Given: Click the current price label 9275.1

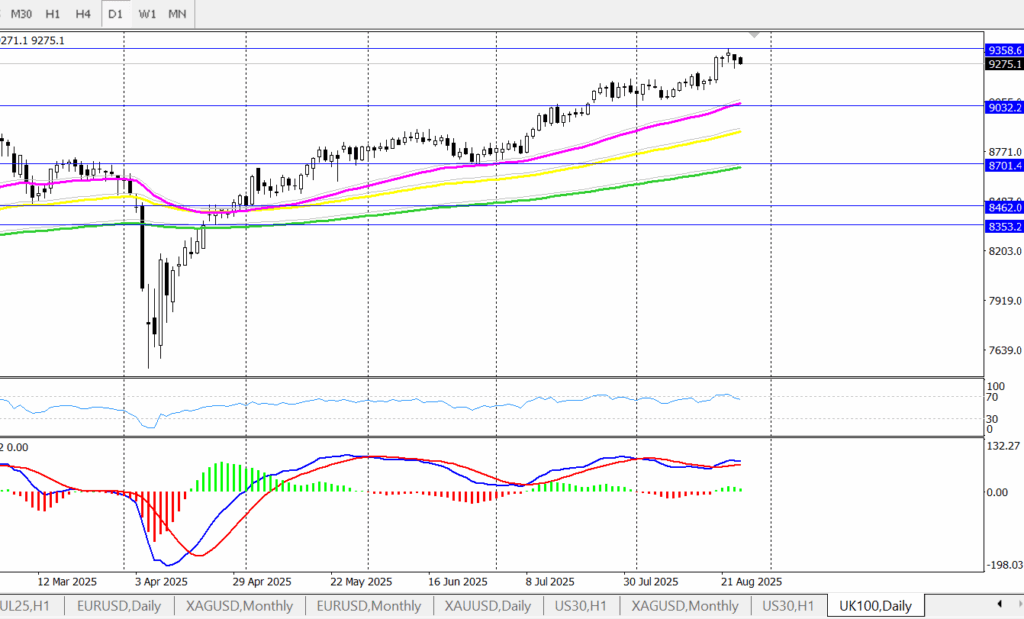Looking at the screenshot, I should 1003,64.
